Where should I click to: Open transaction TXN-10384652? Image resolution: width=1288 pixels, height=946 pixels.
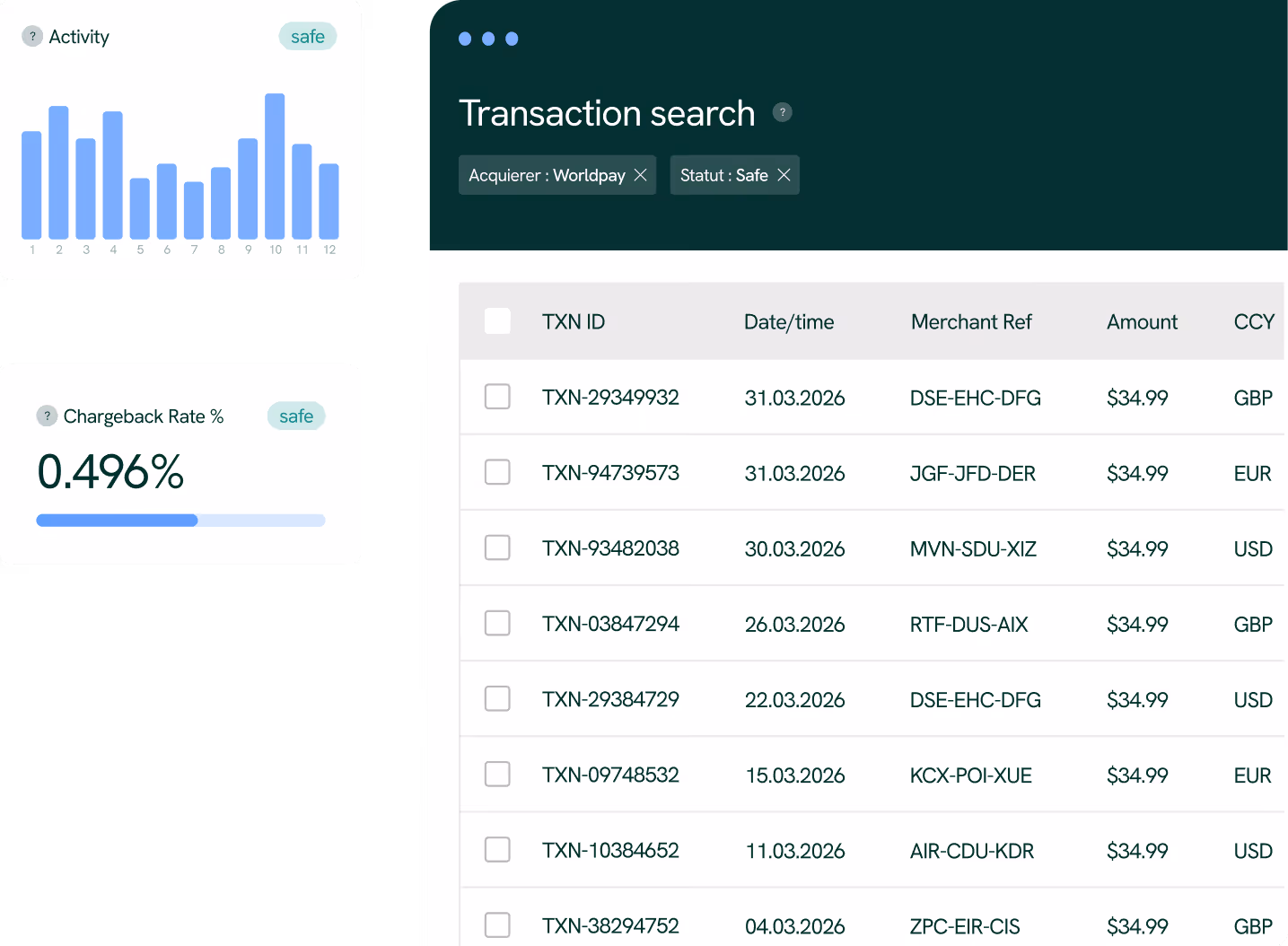[610, 850]
